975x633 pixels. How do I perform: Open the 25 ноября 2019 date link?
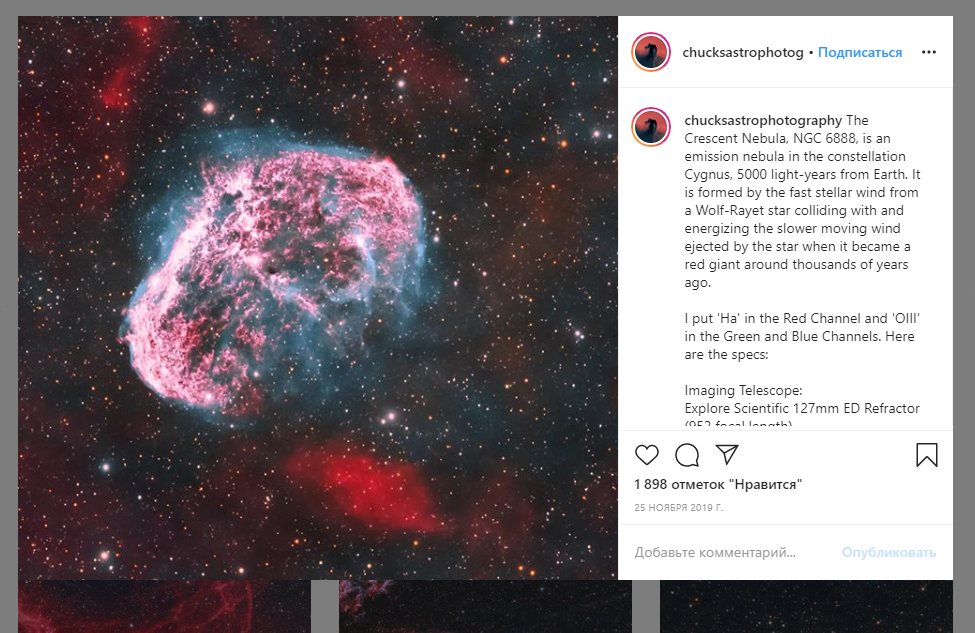click(678, 507)
